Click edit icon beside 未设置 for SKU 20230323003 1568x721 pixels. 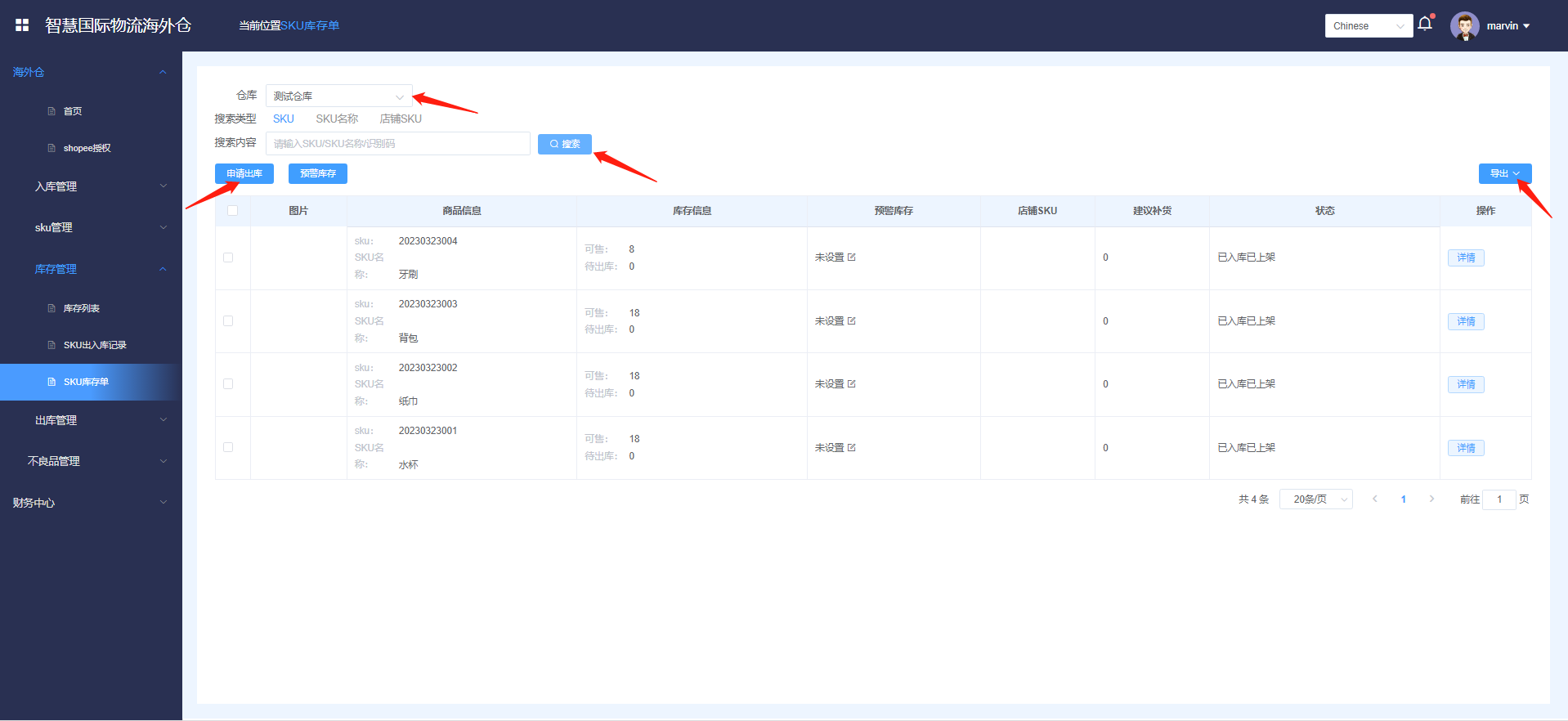852,321
